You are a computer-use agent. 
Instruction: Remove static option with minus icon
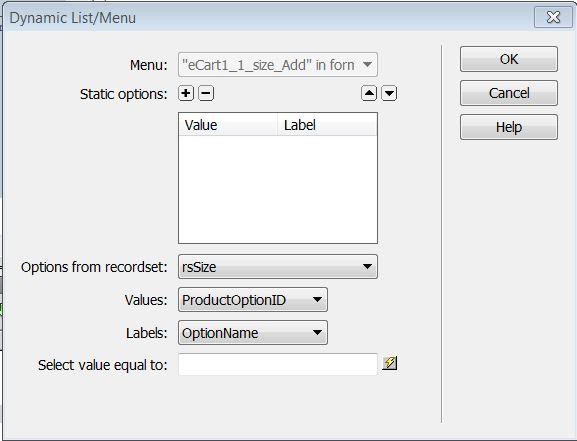[x=206, y=93]
